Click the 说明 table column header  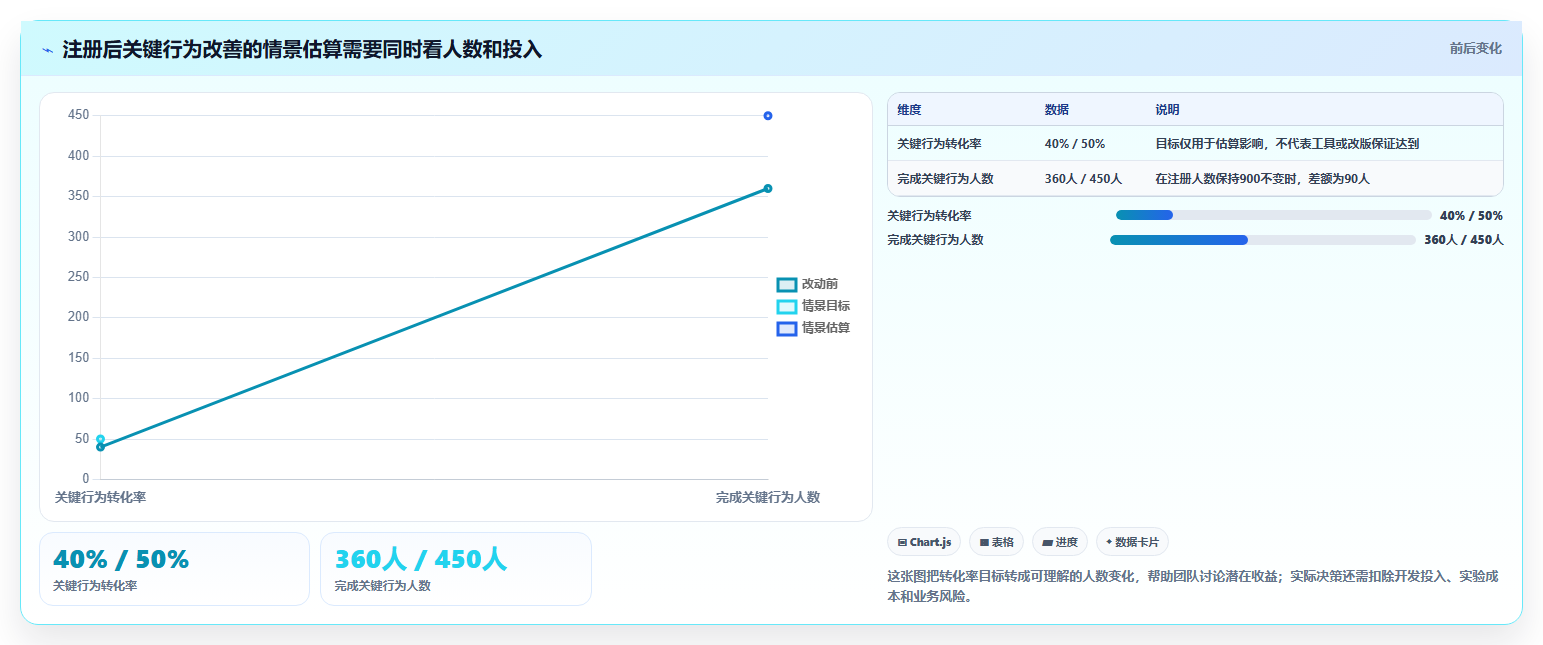point(1168,109)
